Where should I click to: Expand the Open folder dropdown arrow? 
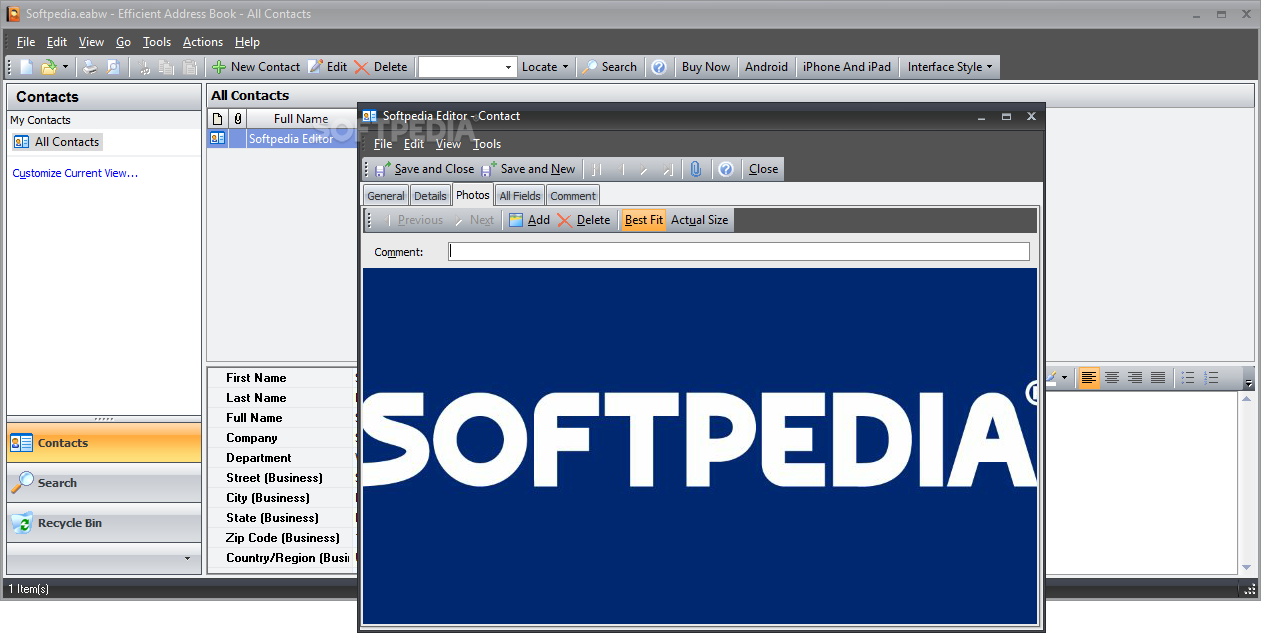66,67
